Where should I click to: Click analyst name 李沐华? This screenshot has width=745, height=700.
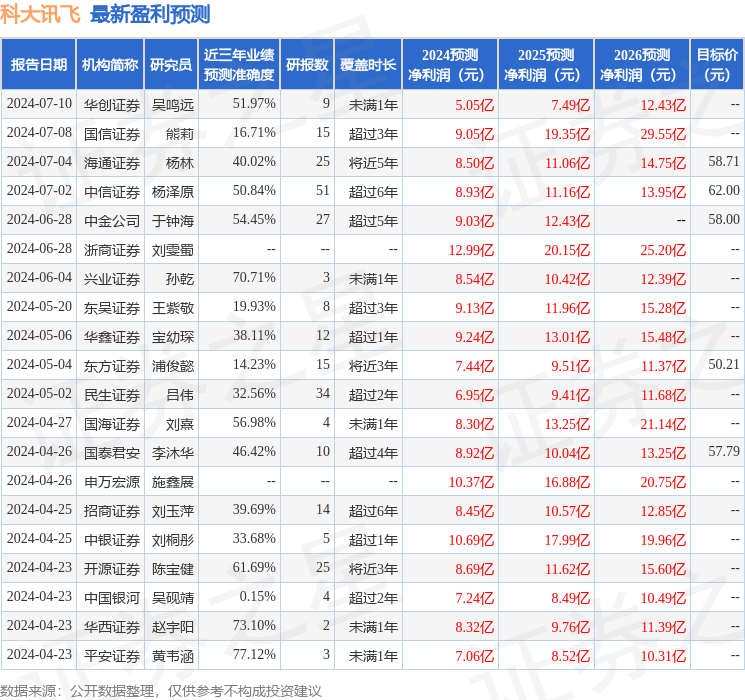(173, 453)
